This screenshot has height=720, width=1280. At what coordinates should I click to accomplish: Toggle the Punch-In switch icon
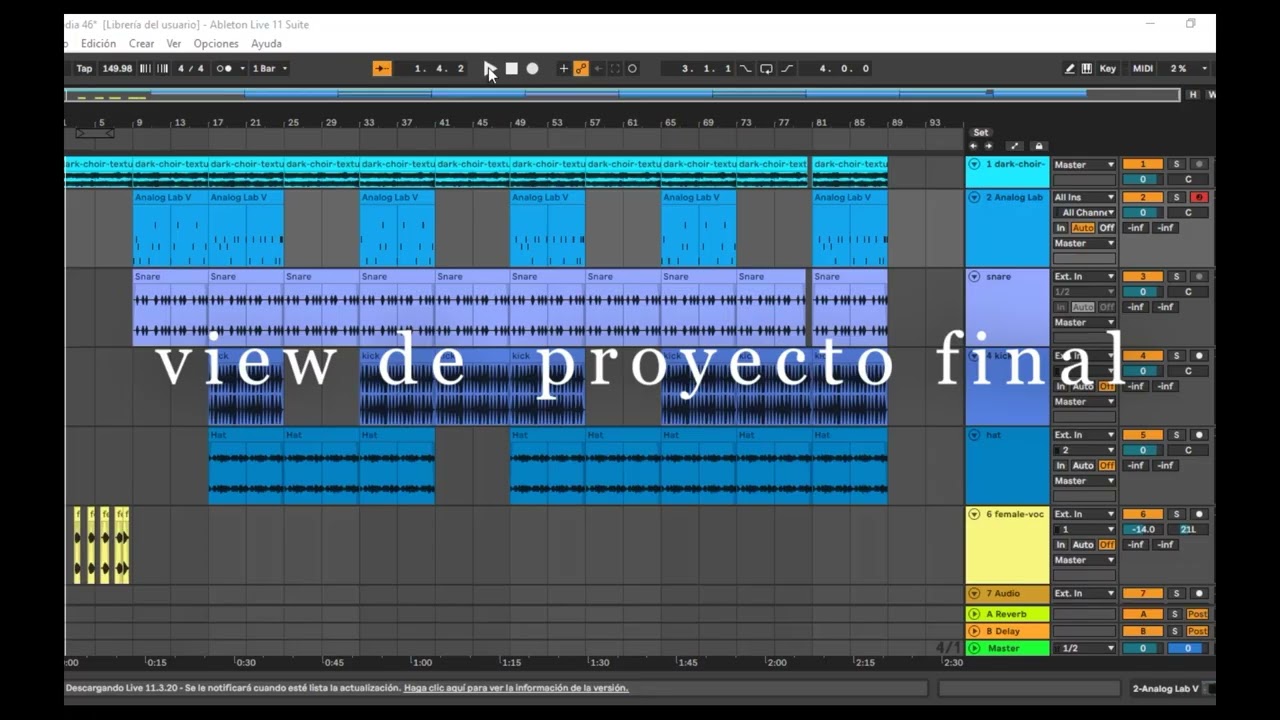pos(746,68)
